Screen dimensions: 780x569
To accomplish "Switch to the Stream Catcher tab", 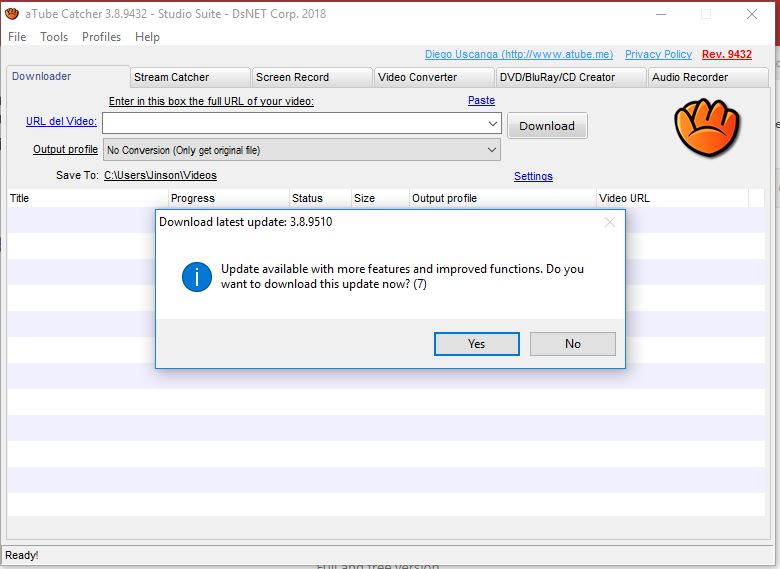I will (191, 77).
